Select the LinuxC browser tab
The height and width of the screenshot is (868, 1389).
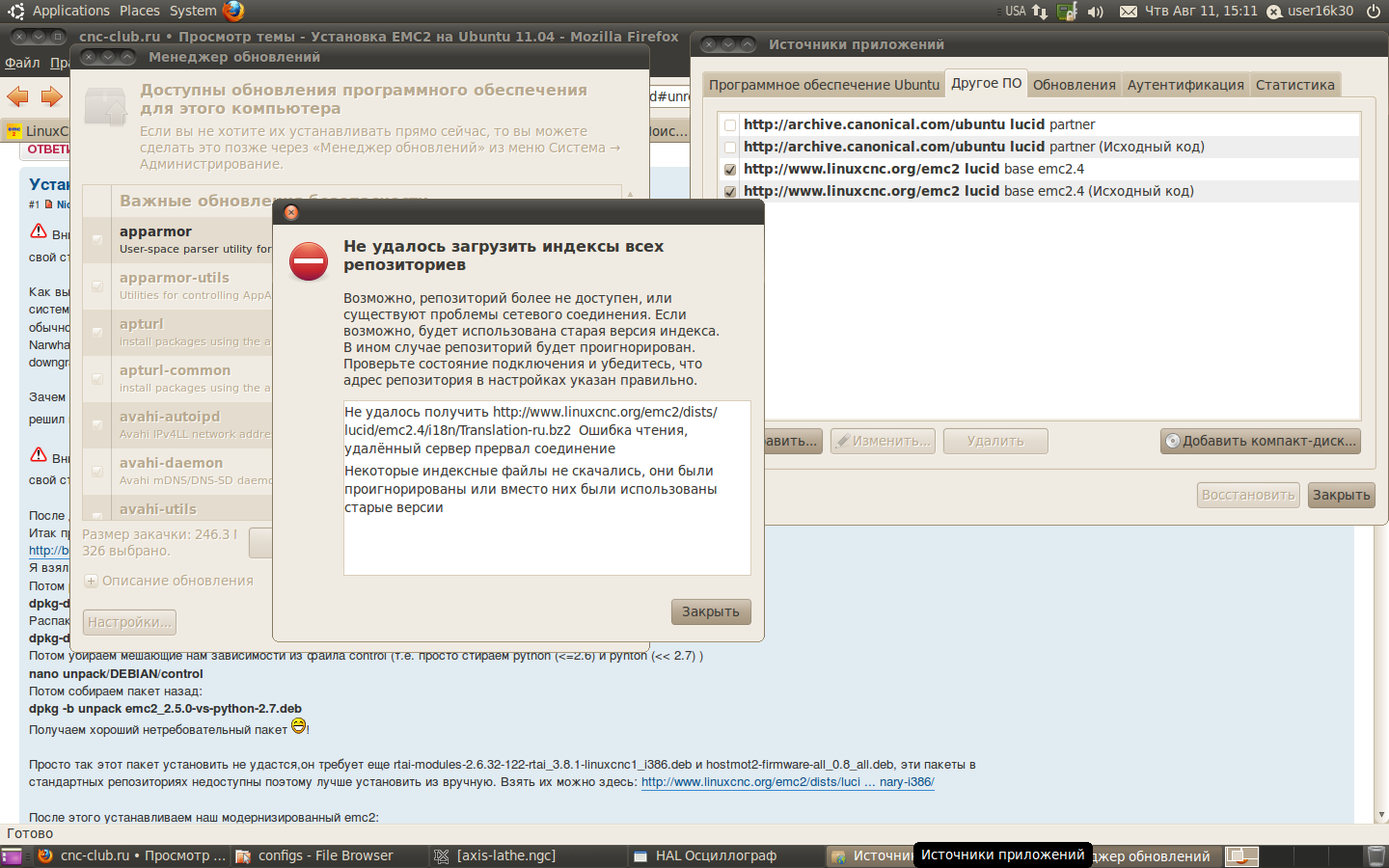click(x=37, y=131)
